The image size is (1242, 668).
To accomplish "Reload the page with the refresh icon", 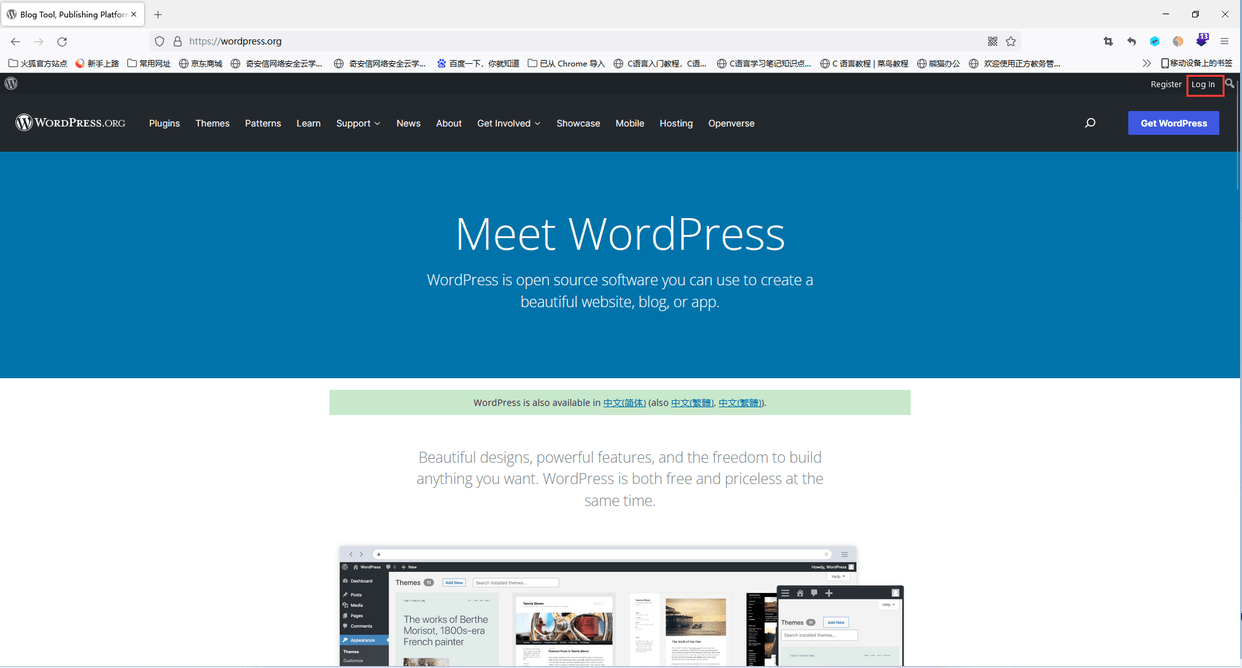I will pos(62,42).
